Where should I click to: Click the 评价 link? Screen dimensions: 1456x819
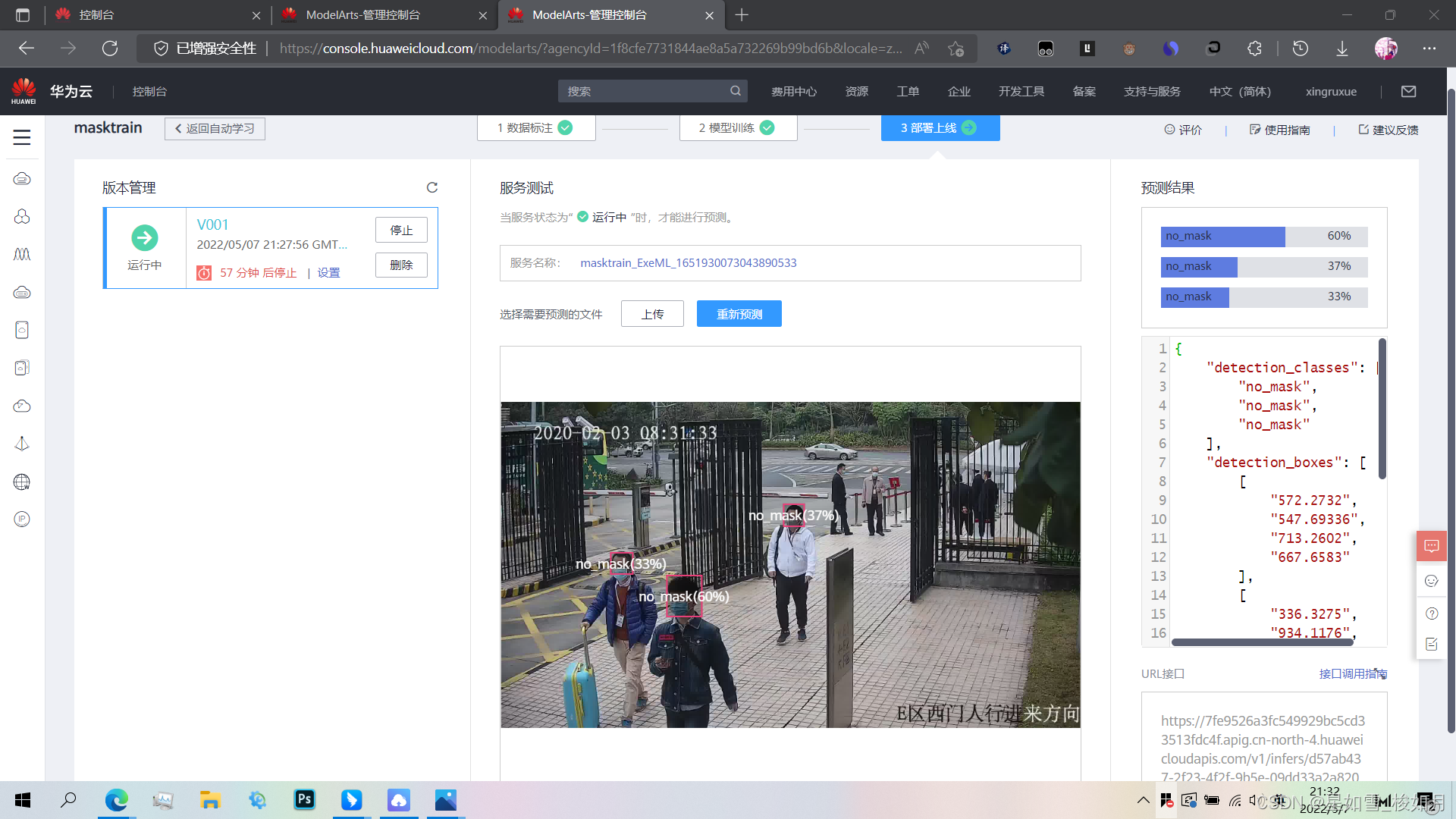pos(1183,130)
